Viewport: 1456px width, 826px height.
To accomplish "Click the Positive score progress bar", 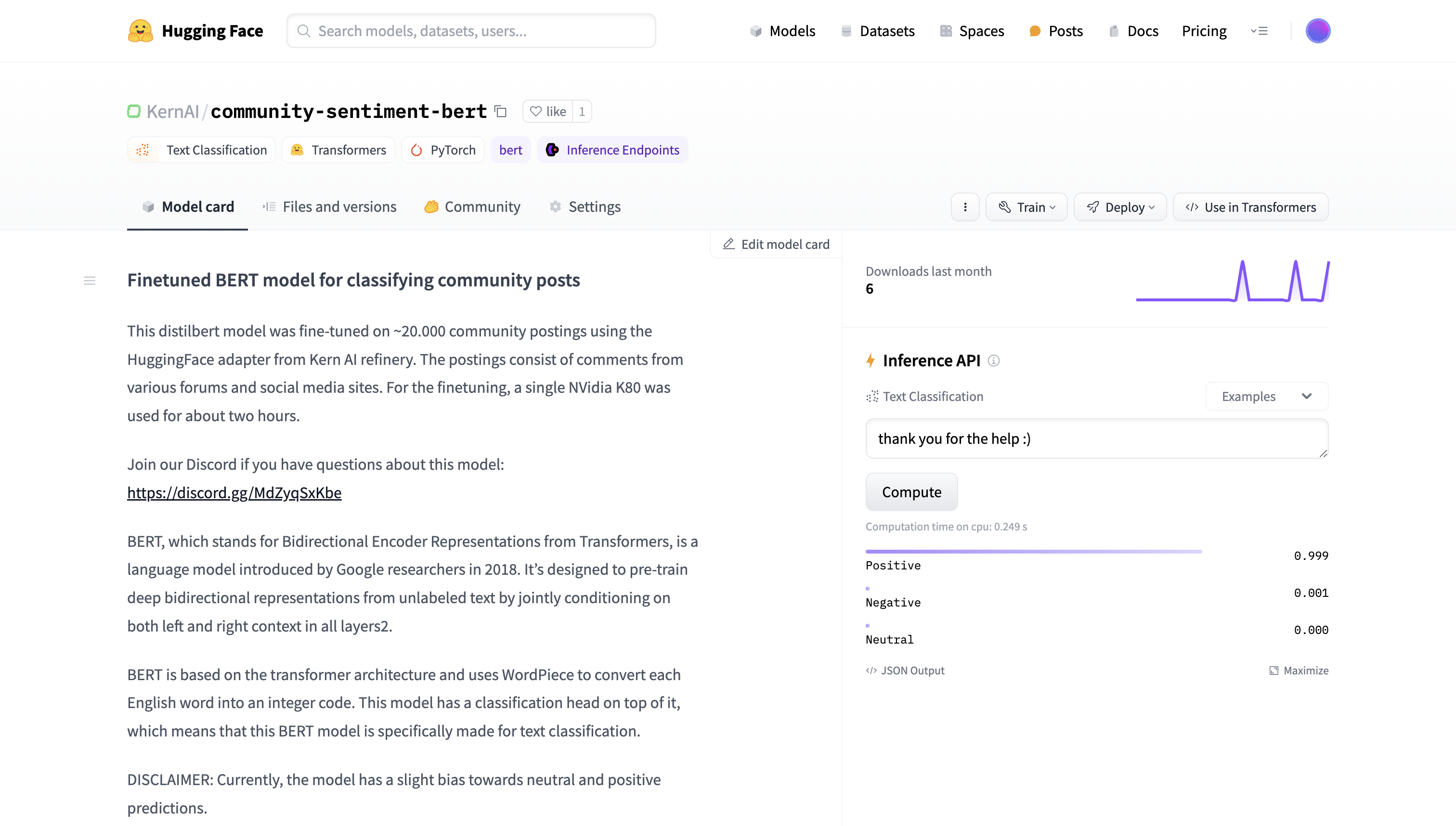I will coord(1034,552).
